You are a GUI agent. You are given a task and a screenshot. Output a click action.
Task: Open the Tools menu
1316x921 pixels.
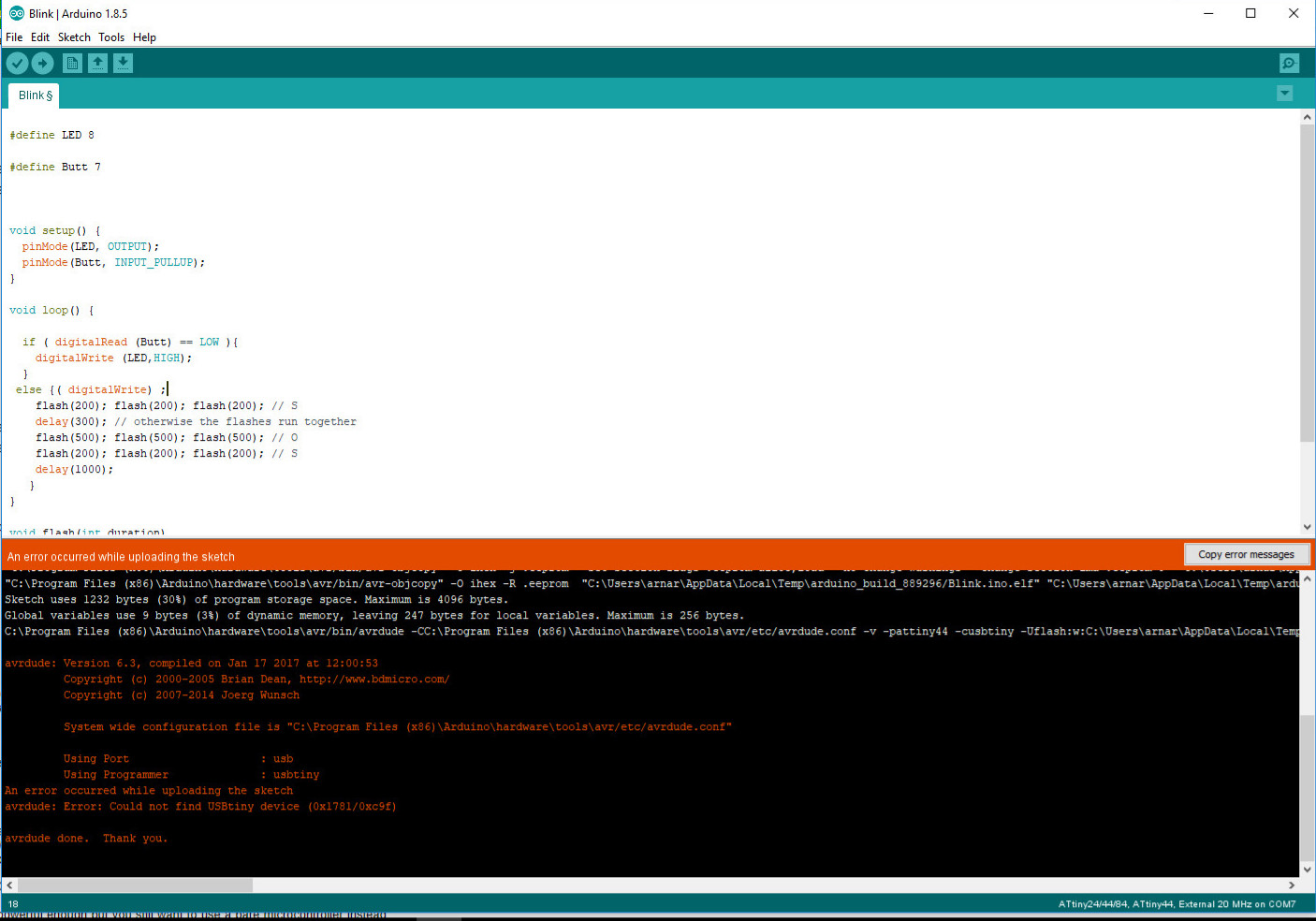coord(111,37)
